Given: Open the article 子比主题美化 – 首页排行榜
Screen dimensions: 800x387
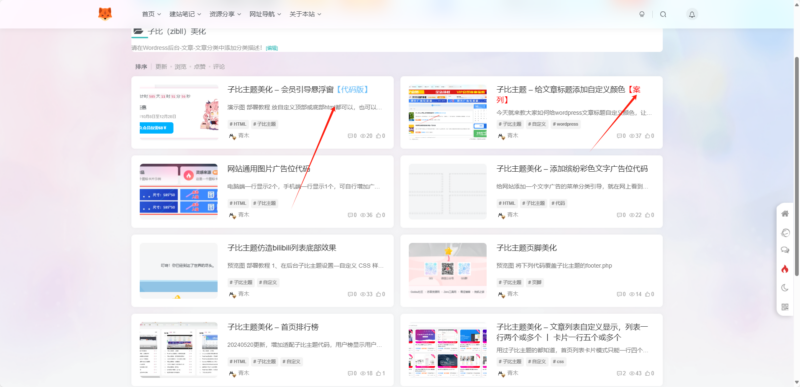Looking at the screenshot, I should tap(273, 327).
